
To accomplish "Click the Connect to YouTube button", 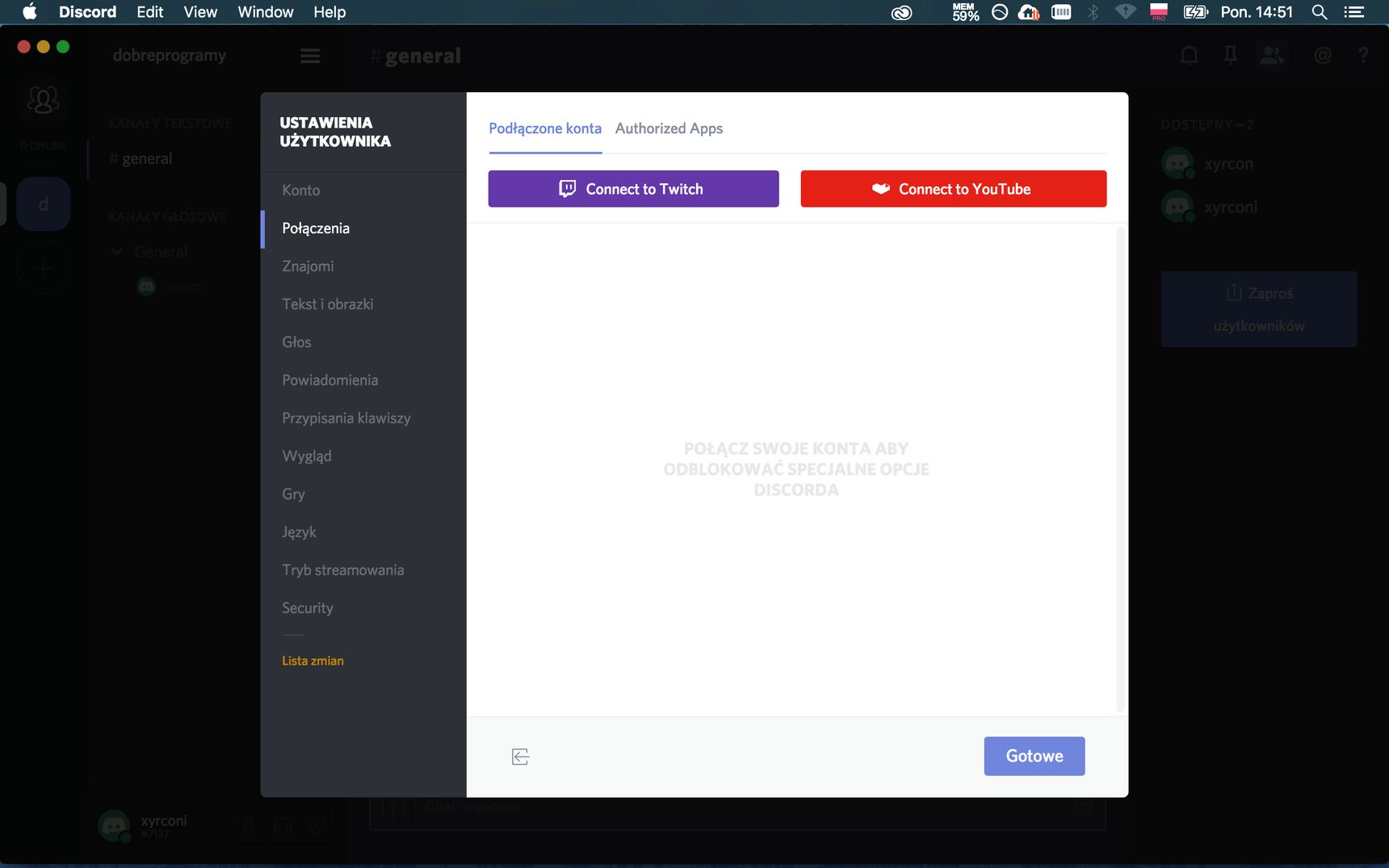I will click(954, 189).
